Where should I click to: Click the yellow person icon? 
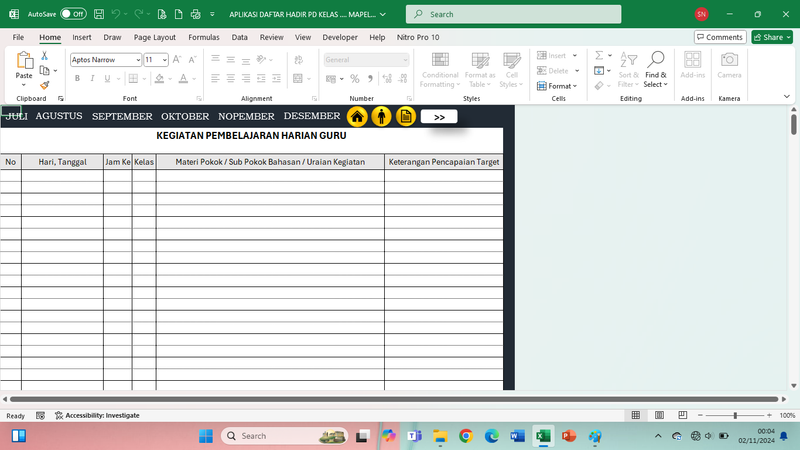[x=381, y=117]
